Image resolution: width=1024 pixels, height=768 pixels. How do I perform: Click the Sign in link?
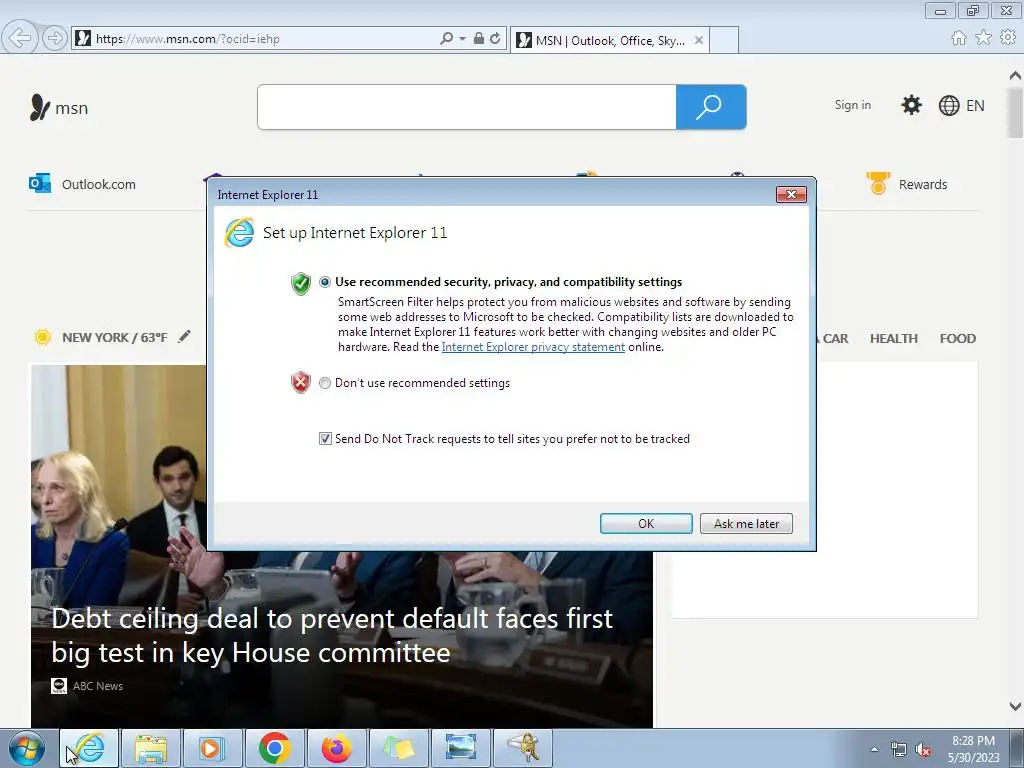852,105
